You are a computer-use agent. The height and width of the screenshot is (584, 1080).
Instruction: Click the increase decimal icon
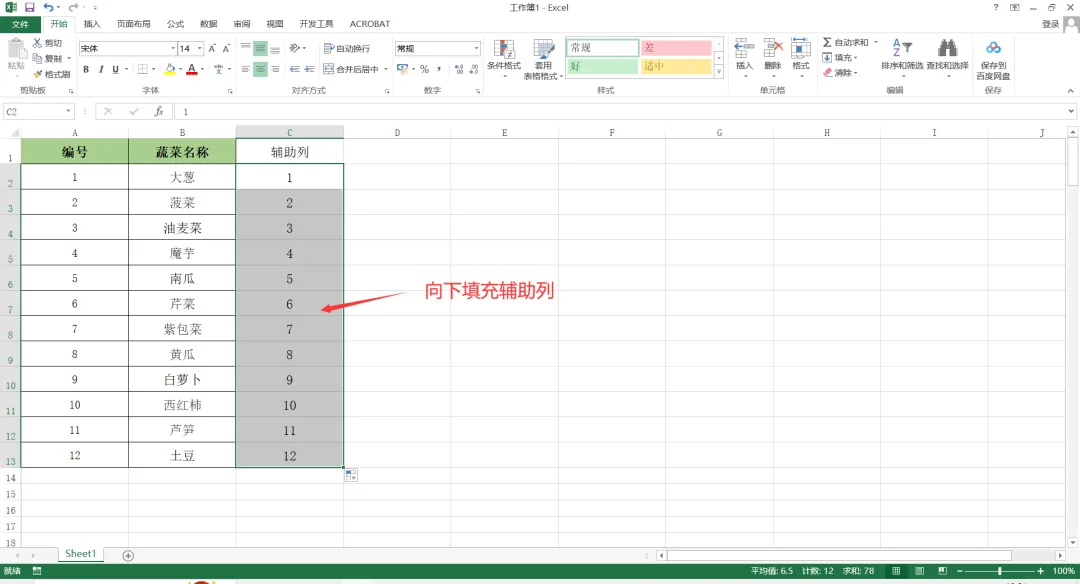click(459, 69)
